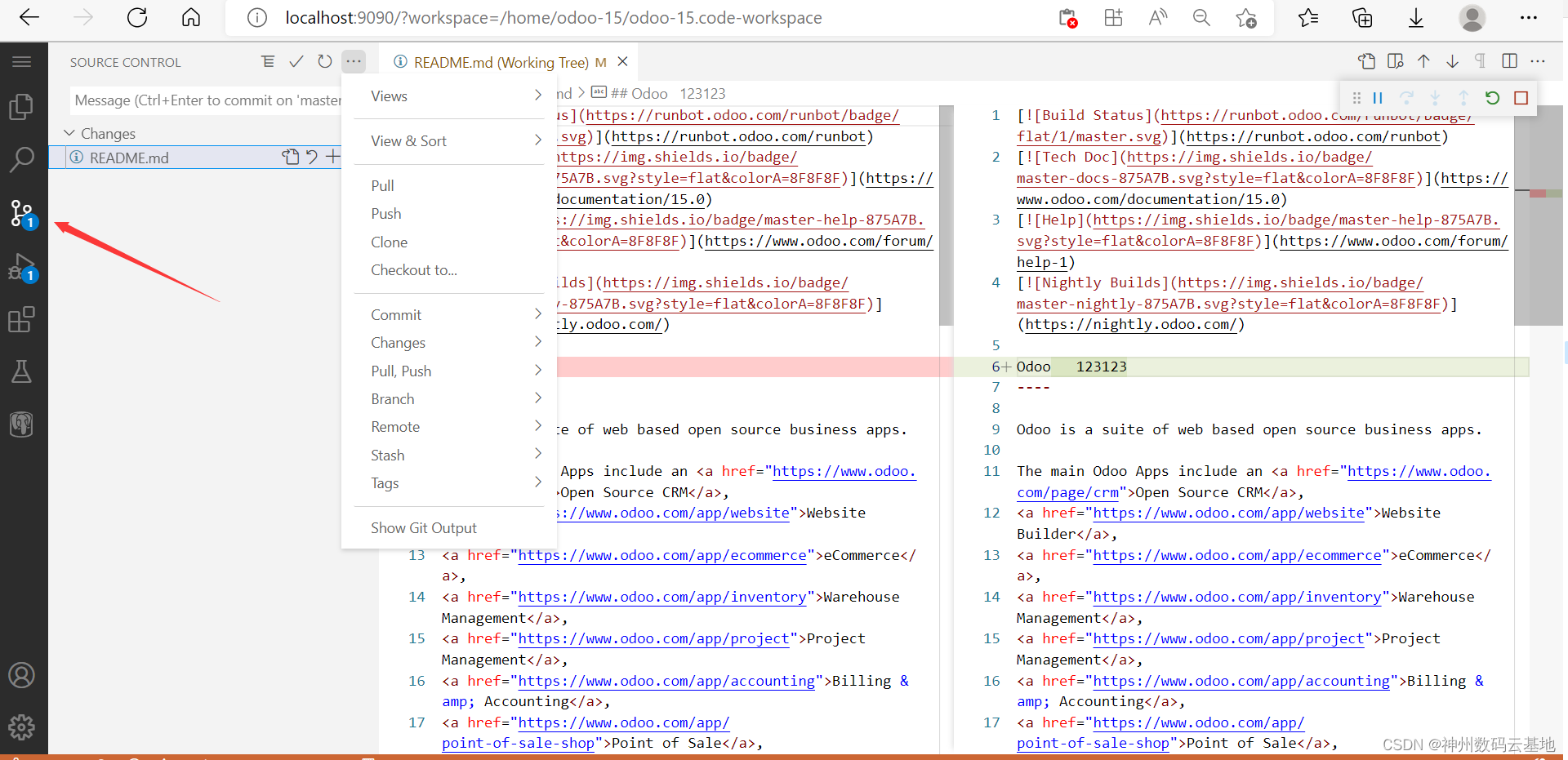Open browser favorites star-list icon
Viewport: 1568px width, 760px height.
point(1308,18)
